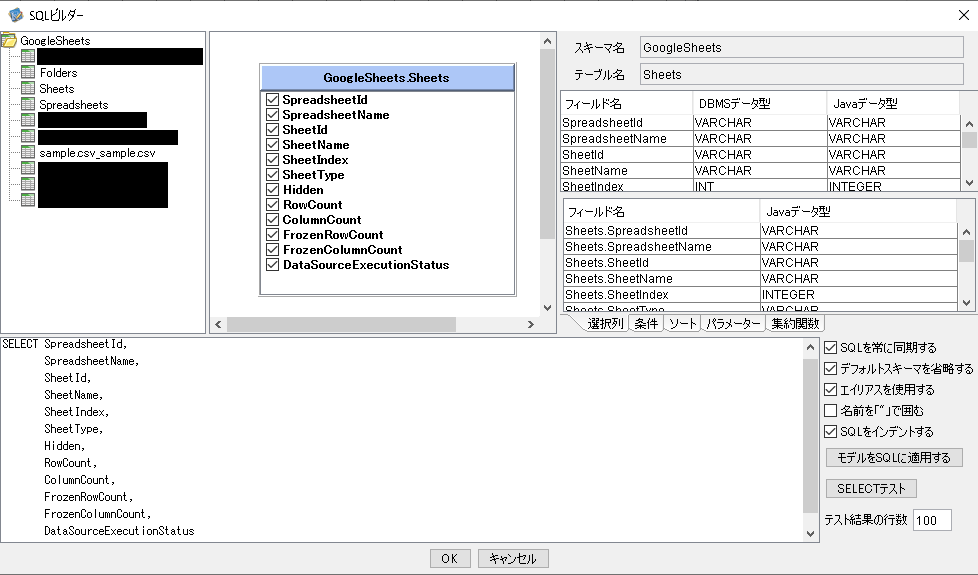The height and width of the screenshot is (575, 978).
Task: Toggle the Hidden column checkbox
Action: click(x=272, y=190)
